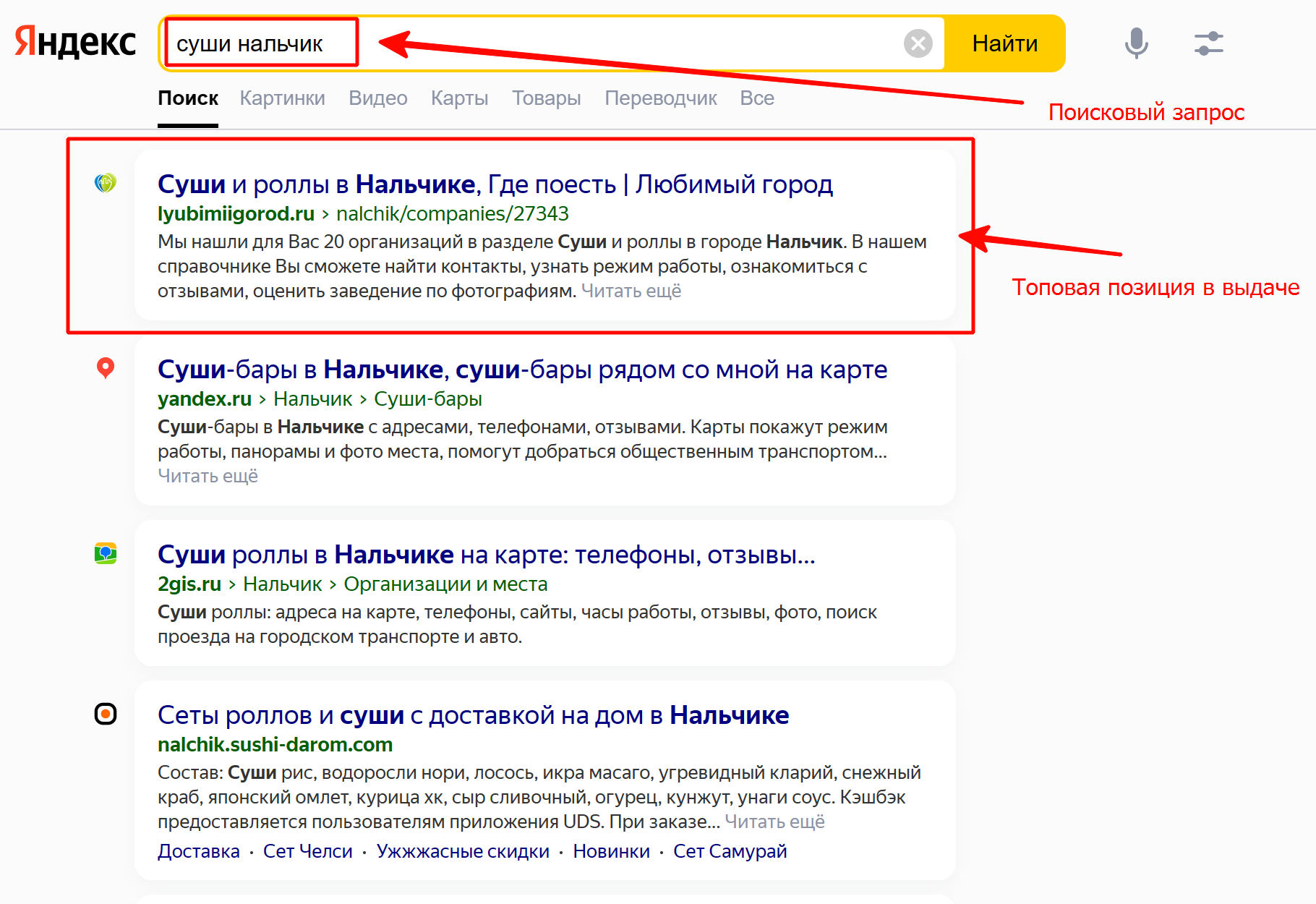Viewport: 1316px width, 904px height.
Task: Open 2gis.ru domain link
Action: pos(189,584)
